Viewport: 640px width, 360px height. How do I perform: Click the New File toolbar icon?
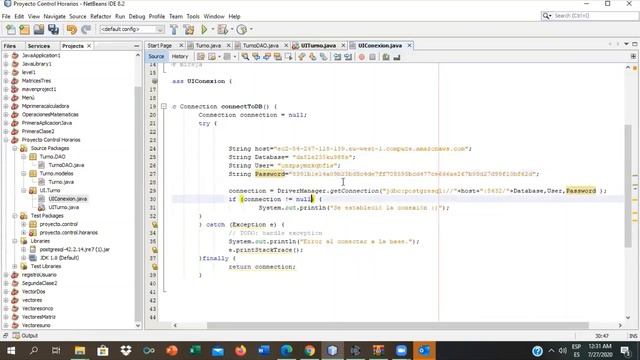coord(11,29)
